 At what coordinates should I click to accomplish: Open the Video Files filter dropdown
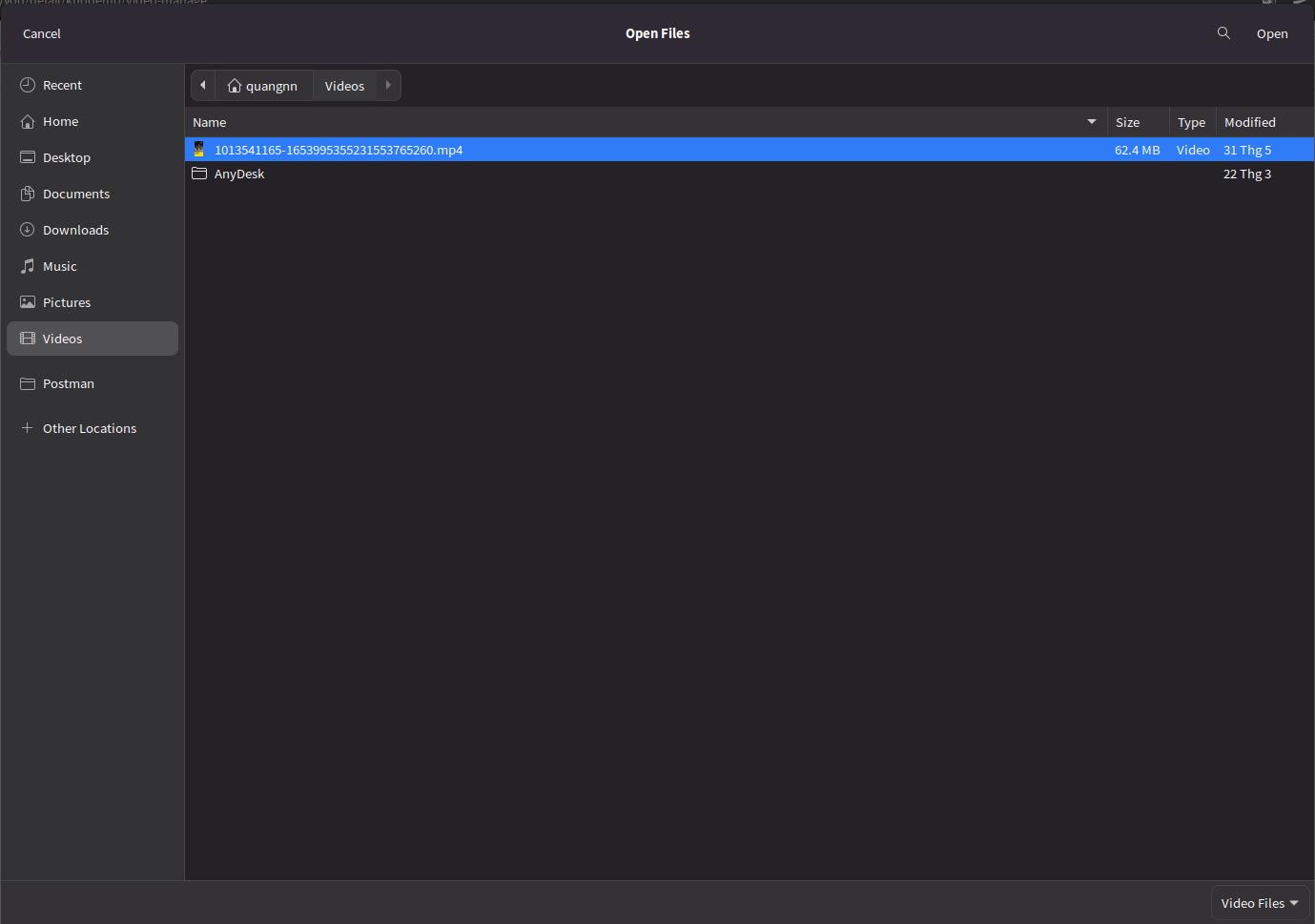[x=1260, y=903]
